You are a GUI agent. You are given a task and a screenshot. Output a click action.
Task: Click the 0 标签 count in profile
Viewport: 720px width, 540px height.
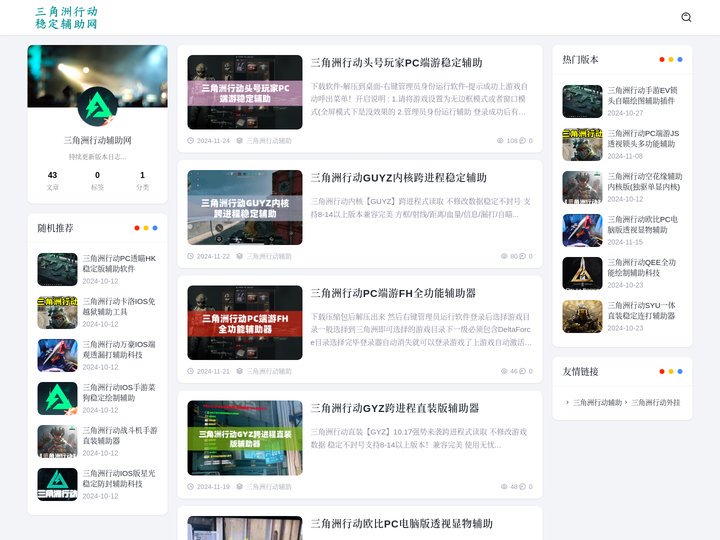(97, 180)
